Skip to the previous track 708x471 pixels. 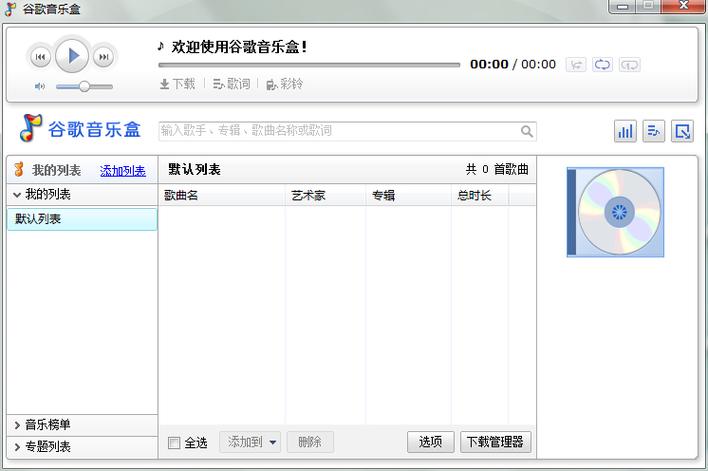(x=40, y=57)
